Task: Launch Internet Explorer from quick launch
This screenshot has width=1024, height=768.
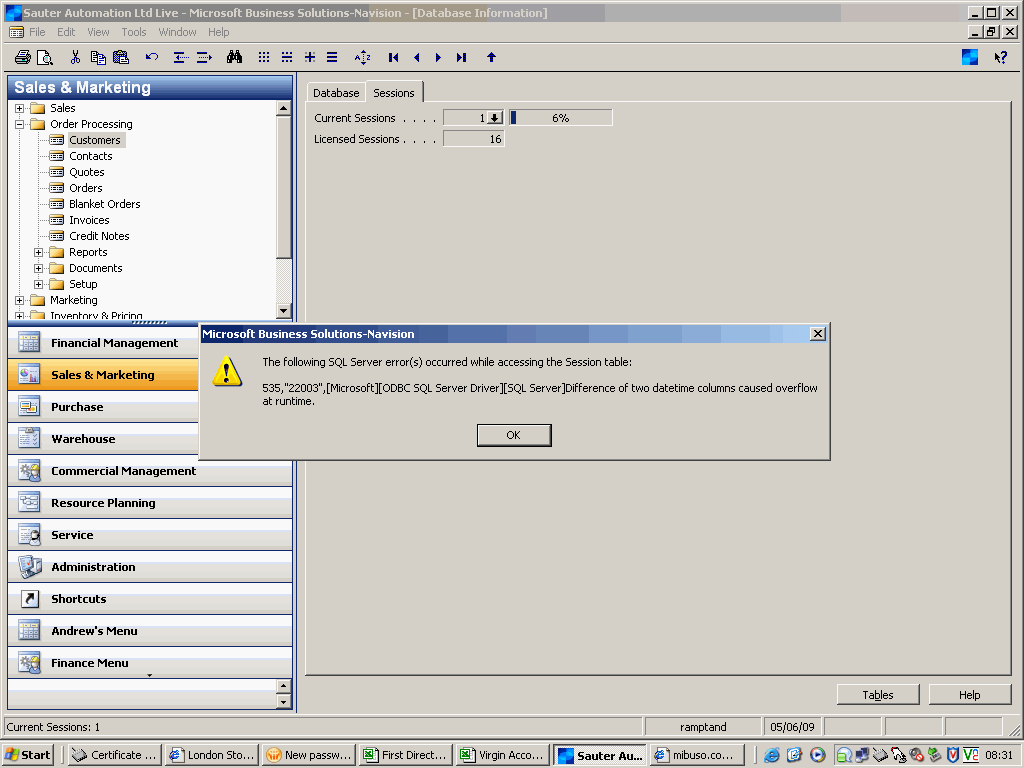Action: click(772, 755)
